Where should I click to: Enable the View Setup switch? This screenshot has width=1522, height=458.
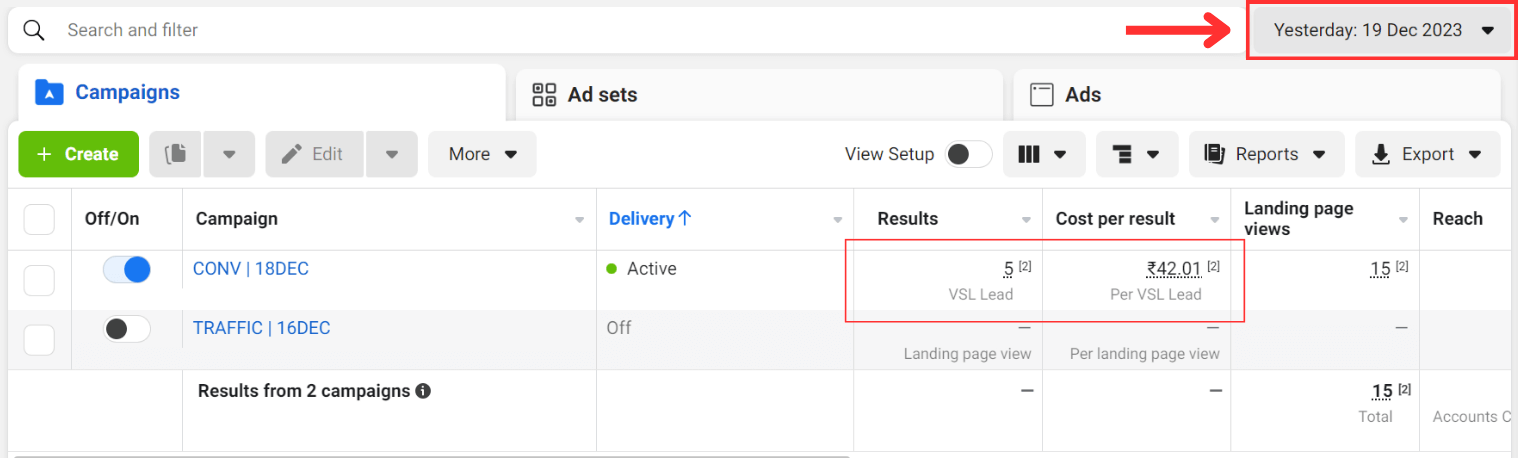[968, 154]
